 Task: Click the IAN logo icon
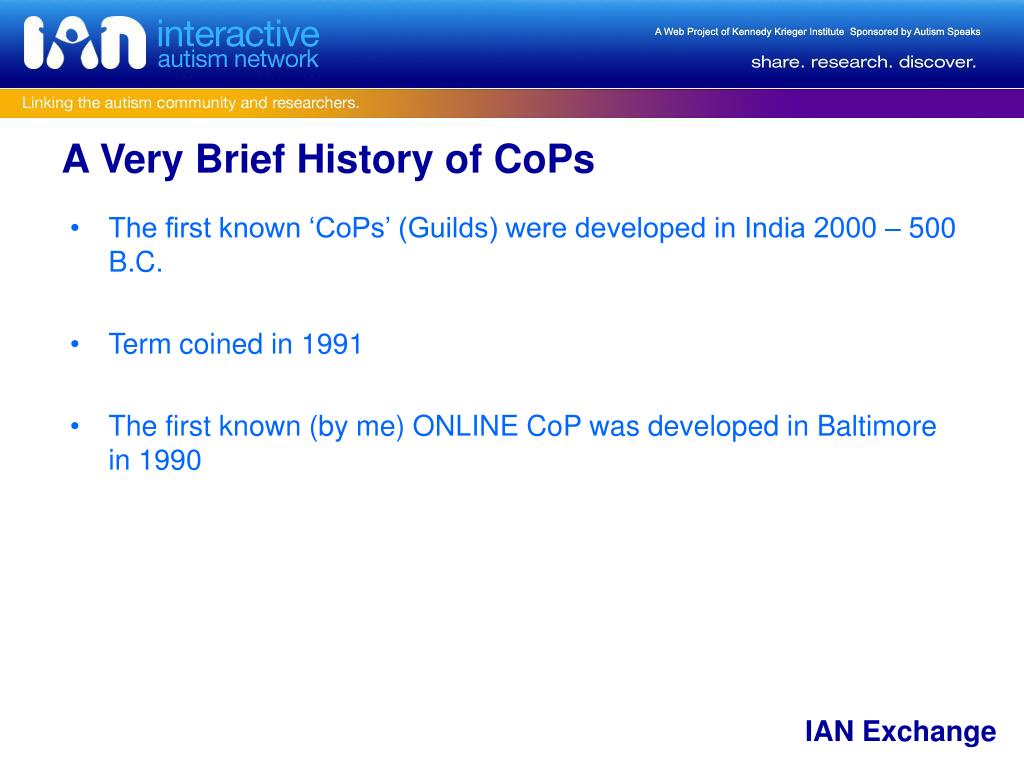click(84, 42)
